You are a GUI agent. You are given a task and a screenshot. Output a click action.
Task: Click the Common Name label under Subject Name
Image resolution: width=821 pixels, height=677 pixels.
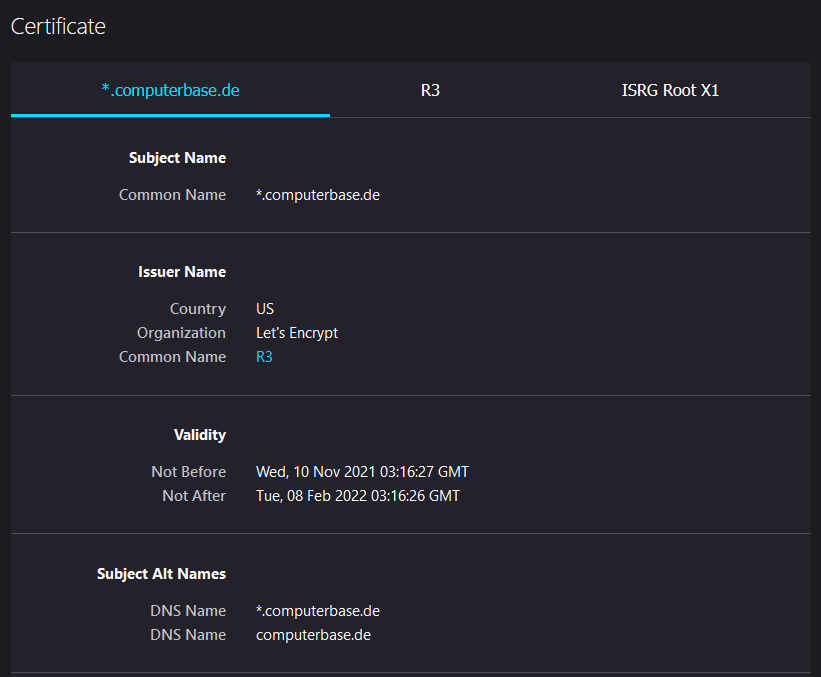click(x=172, y=195)
